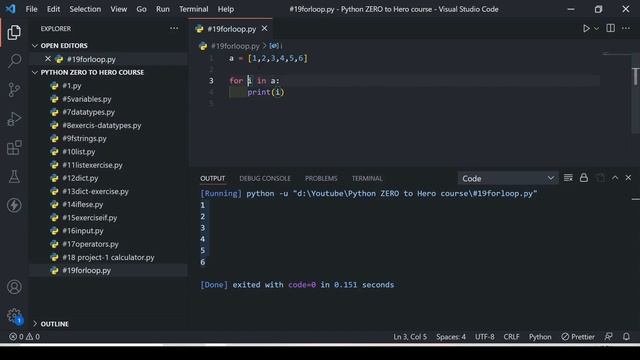Close the bottom panel
Viewport: 640px width, 360px height.
[x=628, y=178]
